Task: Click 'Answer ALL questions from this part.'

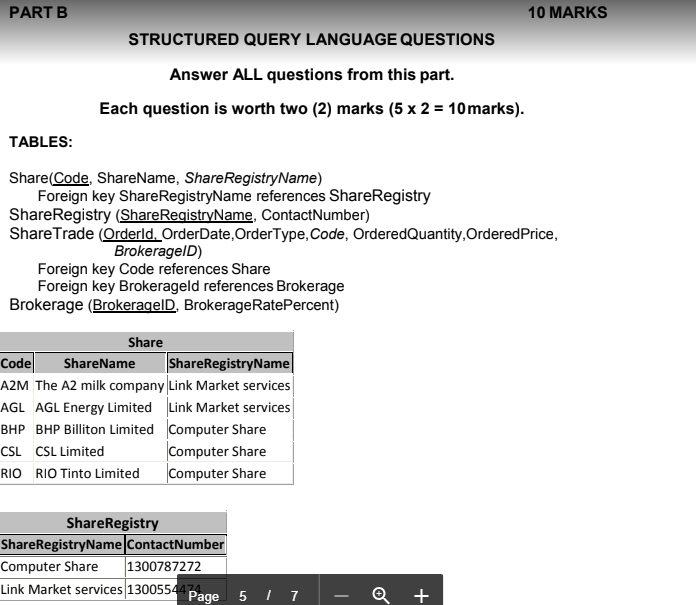Action: click(312, 75)
